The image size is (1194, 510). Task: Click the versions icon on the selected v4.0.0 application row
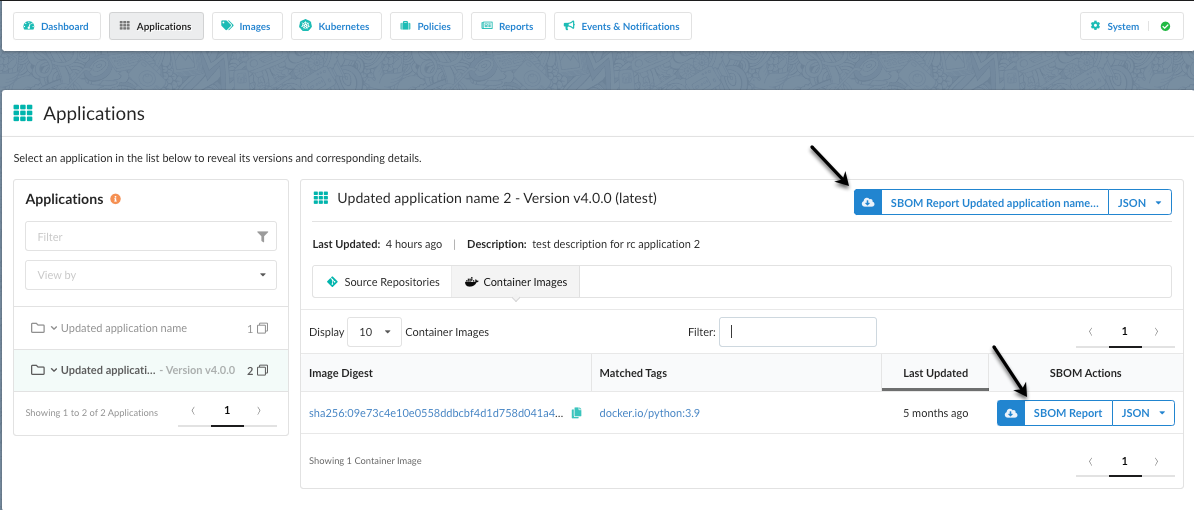click(263, 370)
